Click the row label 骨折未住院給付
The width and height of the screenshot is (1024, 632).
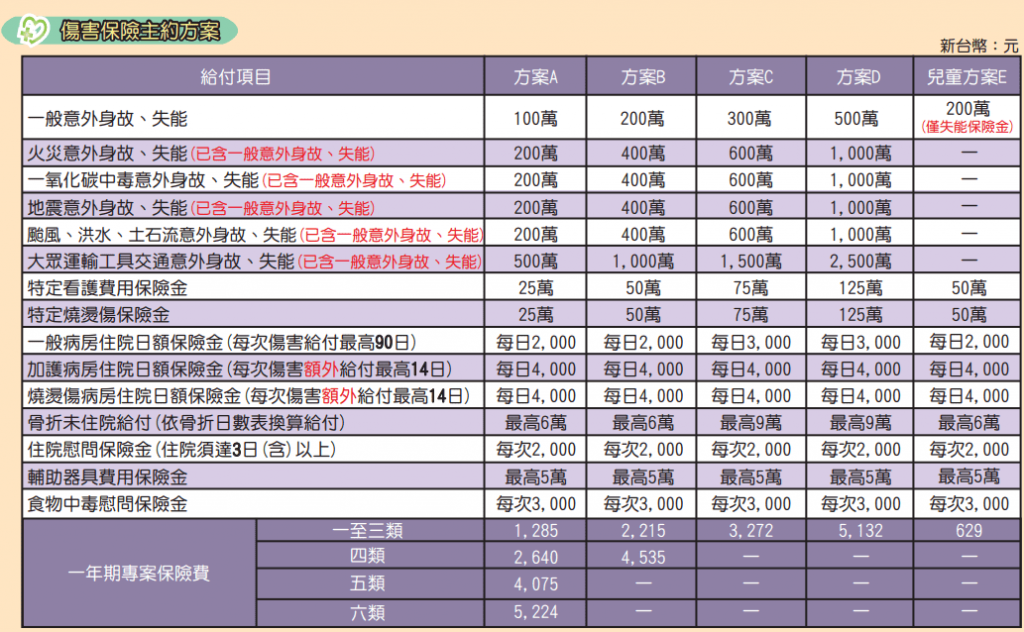pyautogui.click(x=89, y=423)
